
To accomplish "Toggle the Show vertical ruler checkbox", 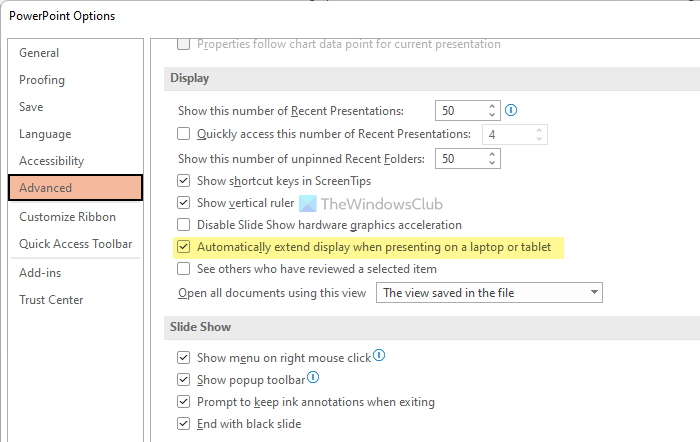I will point(184,203).
